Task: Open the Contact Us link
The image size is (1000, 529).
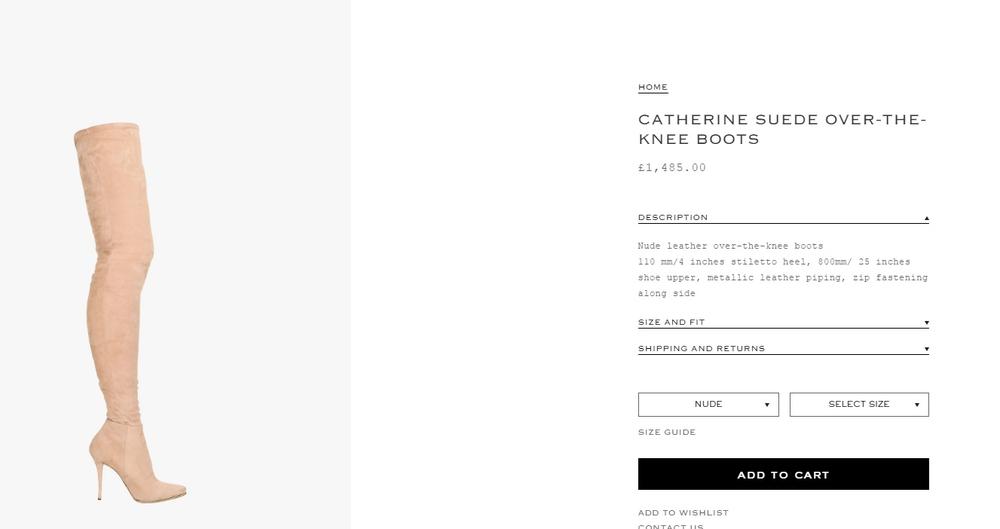Action: pos(670,526)
